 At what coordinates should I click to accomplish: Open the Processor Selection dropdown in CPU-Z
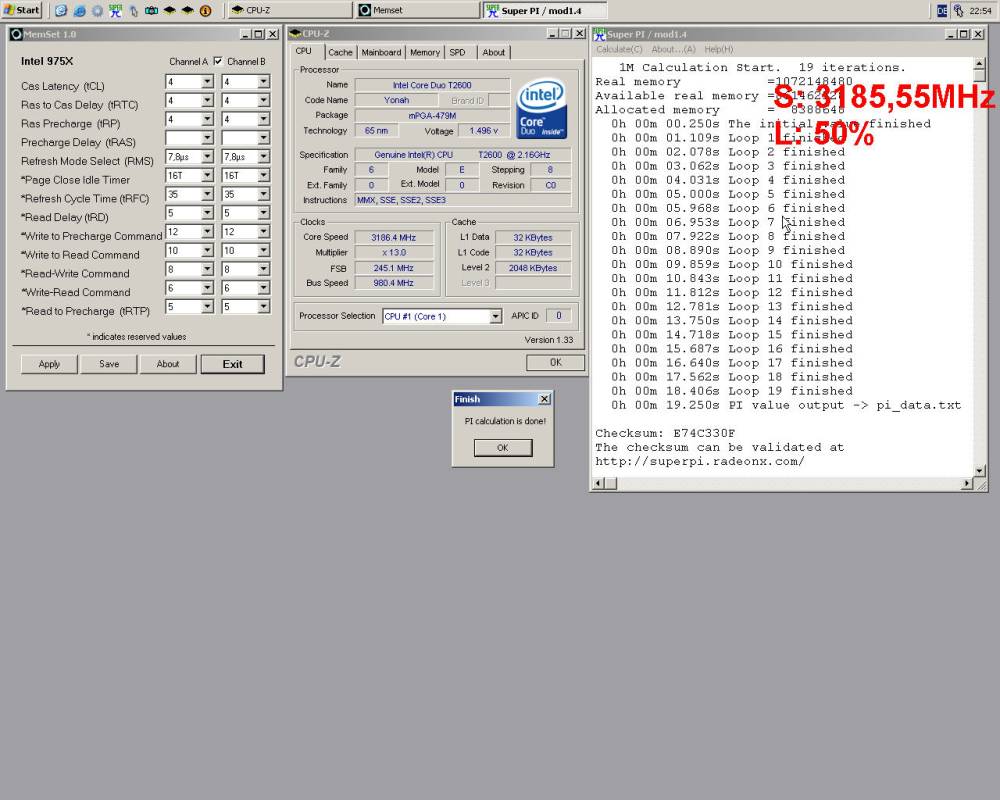[496, 316]
